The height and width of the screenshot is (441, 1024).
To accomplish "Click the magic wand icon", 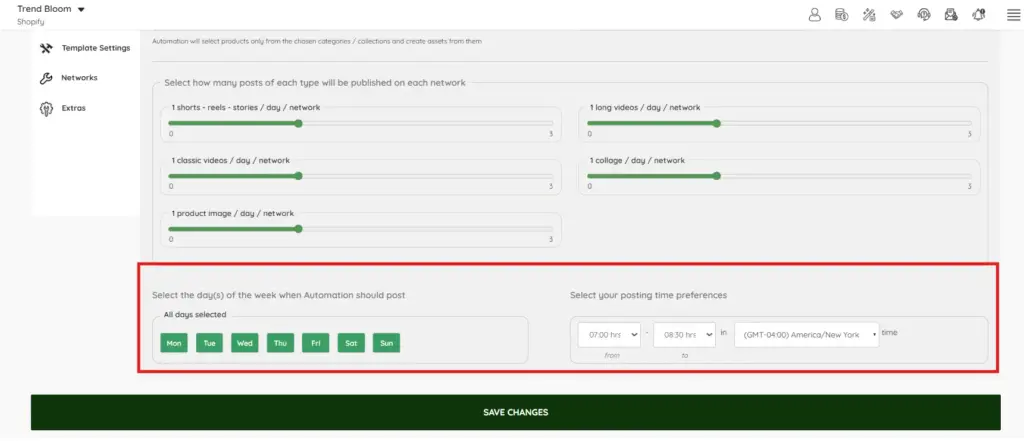I will point(869,15).
